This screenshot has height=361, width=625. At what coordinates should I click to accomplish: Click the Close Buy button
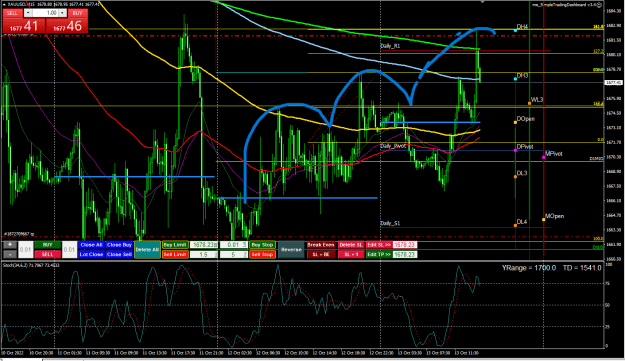pyautogui.click(x=119, y=245)
